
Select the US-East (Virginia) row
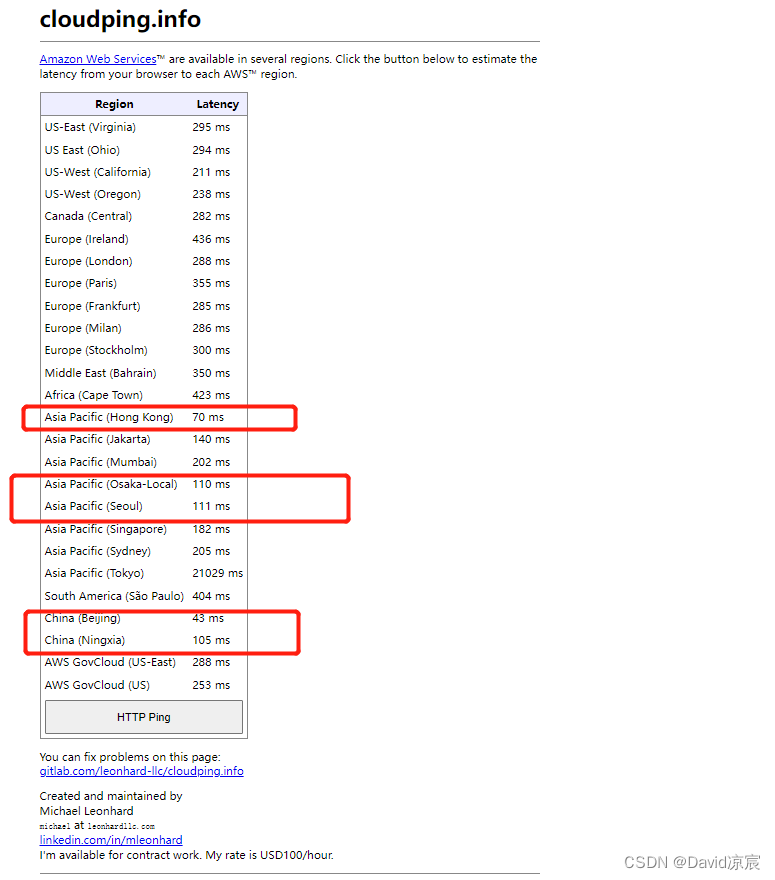click(x=144, y=127)
